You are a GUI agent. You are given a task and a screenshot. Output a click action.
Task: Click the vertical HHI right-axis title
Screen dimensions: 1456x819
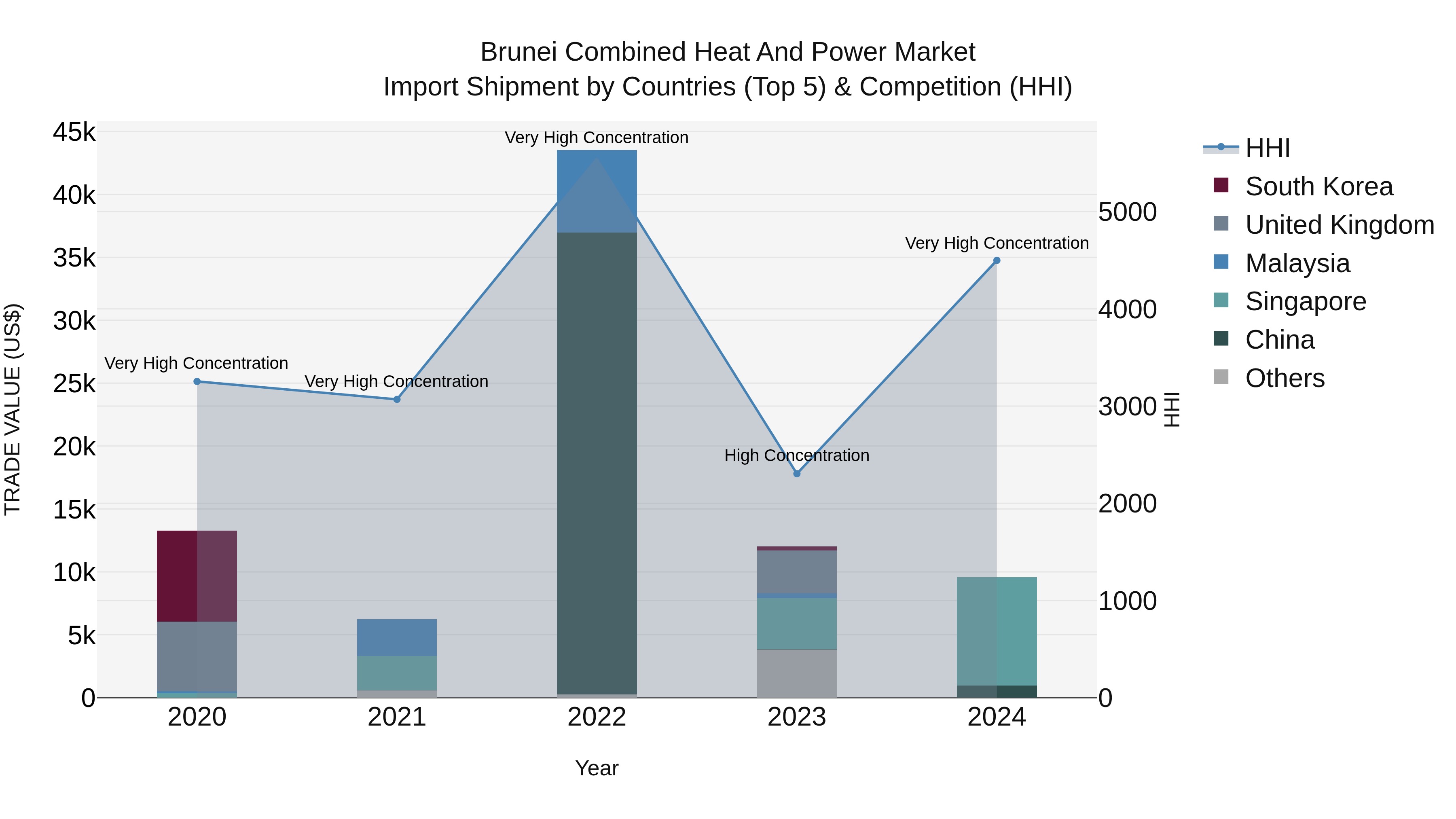(1172, 410)
